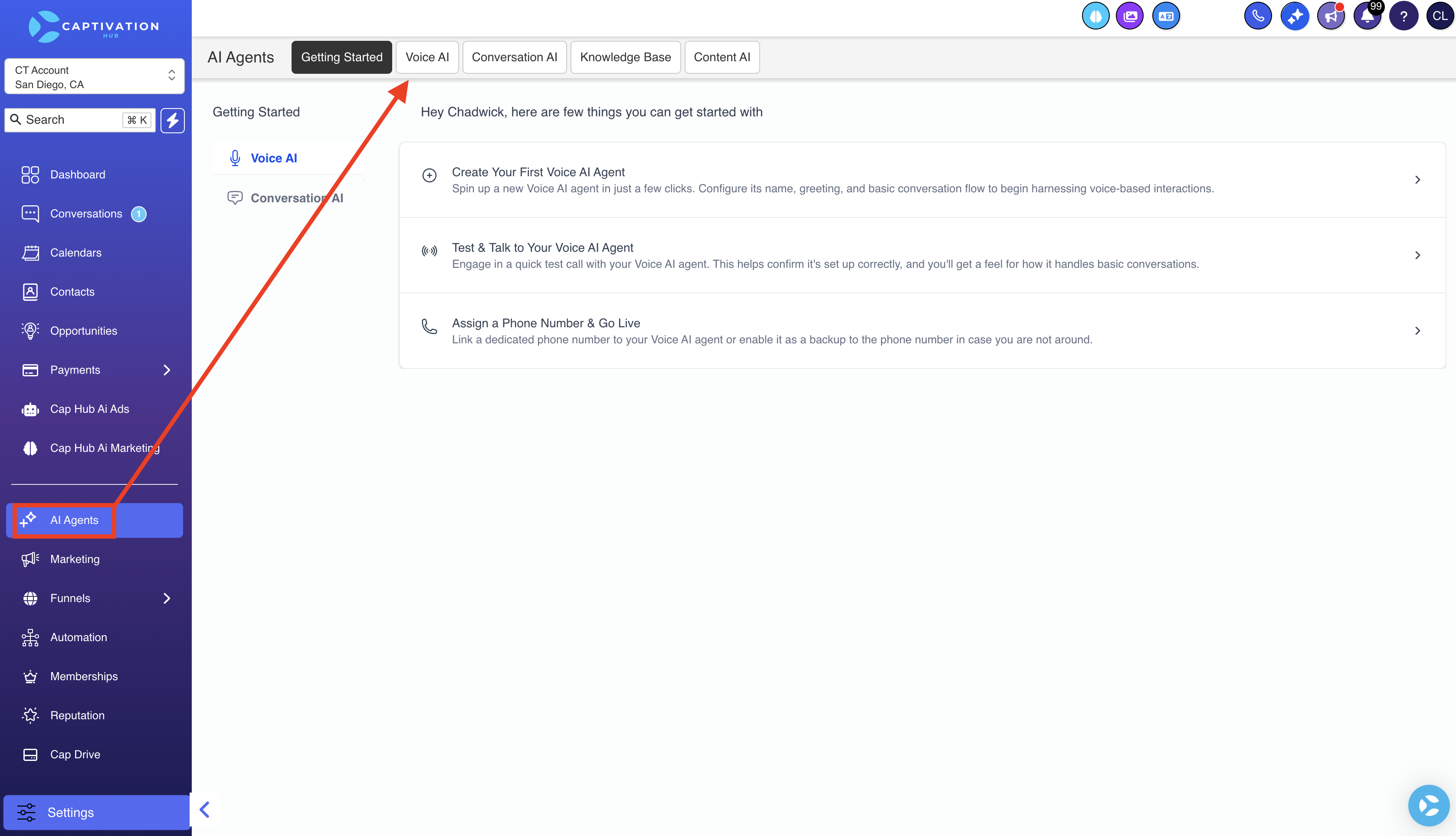Click the Payments card icon

pos(30,370)
